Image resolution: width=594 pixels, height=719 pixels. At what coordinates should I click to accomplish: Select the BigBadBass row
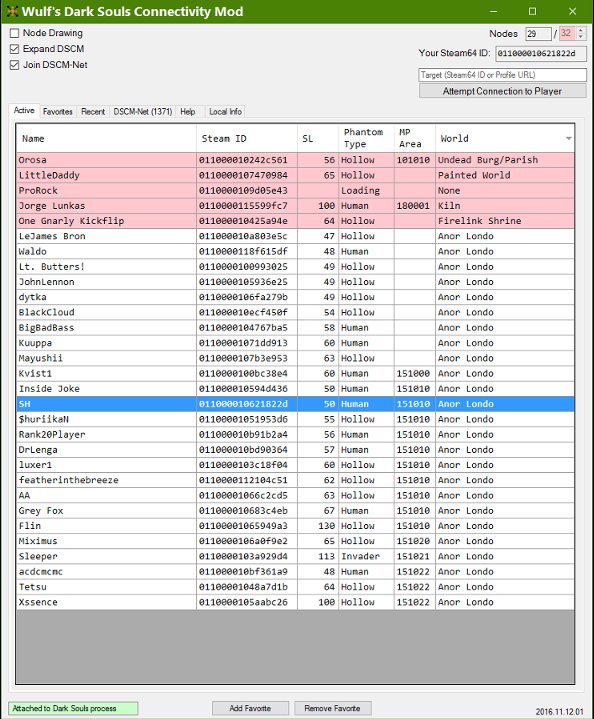pos(295,327)
